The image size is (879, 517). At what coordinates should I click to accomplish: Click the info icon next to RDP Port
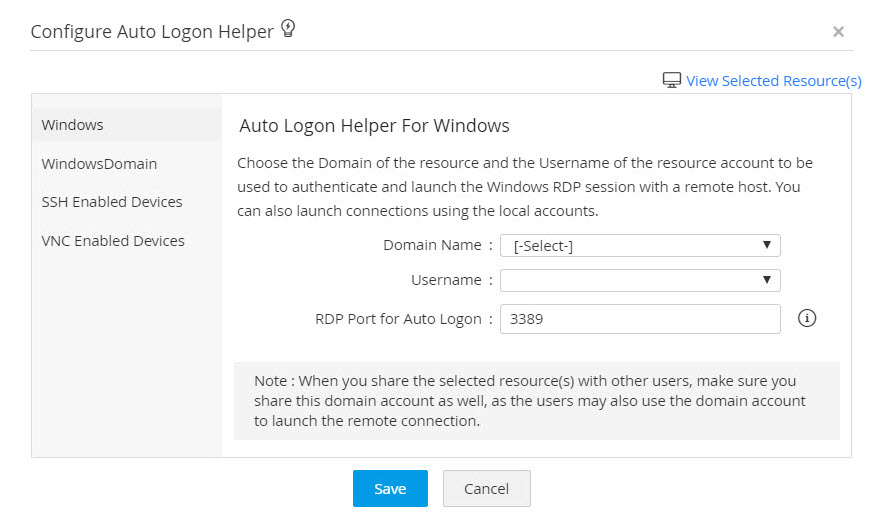coord(808,318)
